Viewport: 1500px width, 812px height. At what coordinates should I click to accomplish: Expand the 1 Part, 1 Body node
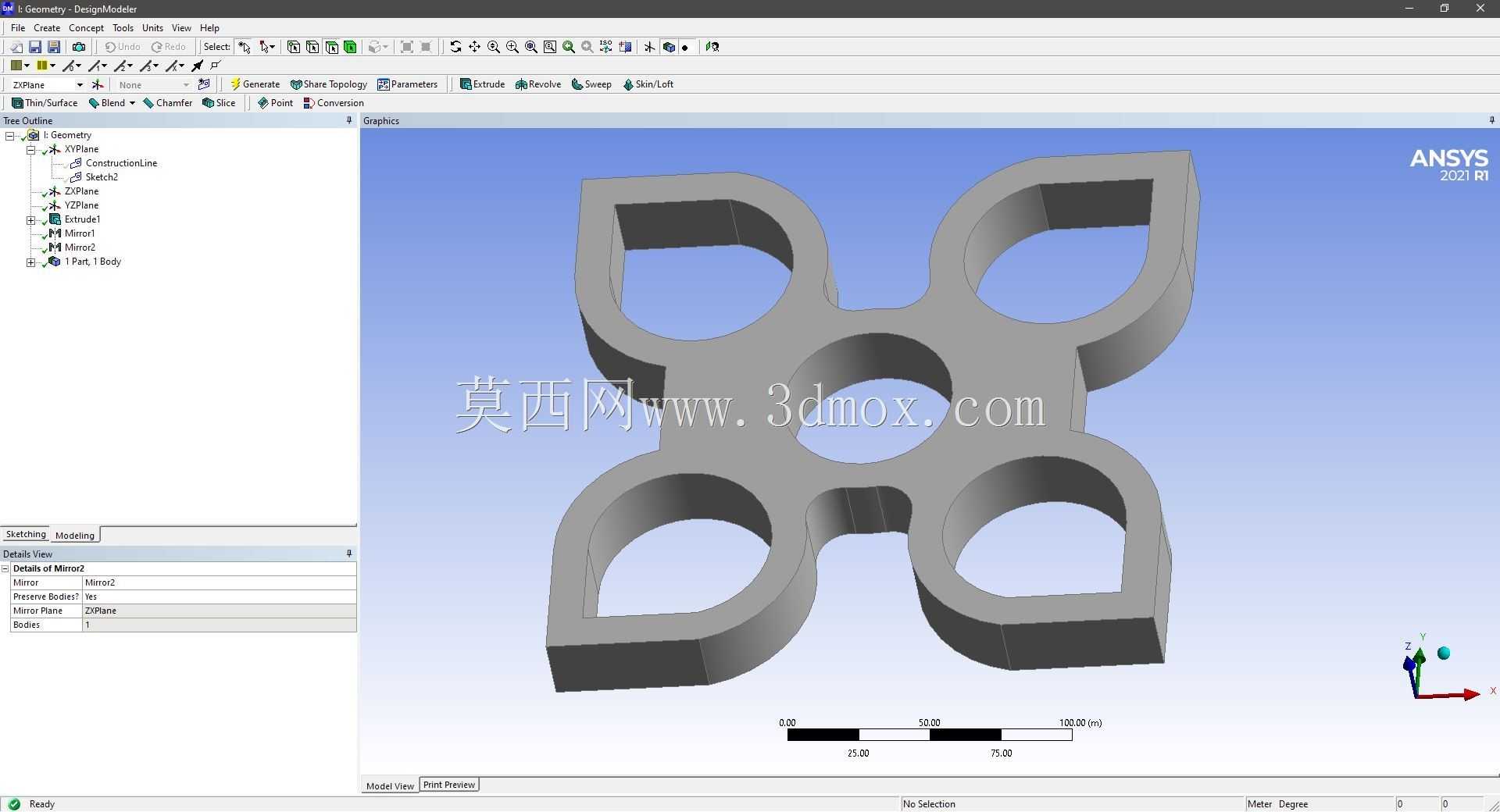point(31,262)
